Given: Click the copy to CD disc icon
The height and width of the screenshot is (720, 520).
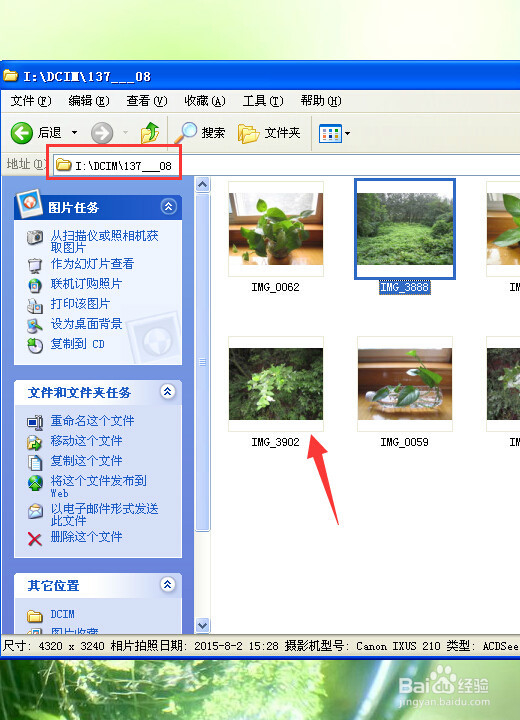Looking at the screenshot, I should tap(35, 345).
